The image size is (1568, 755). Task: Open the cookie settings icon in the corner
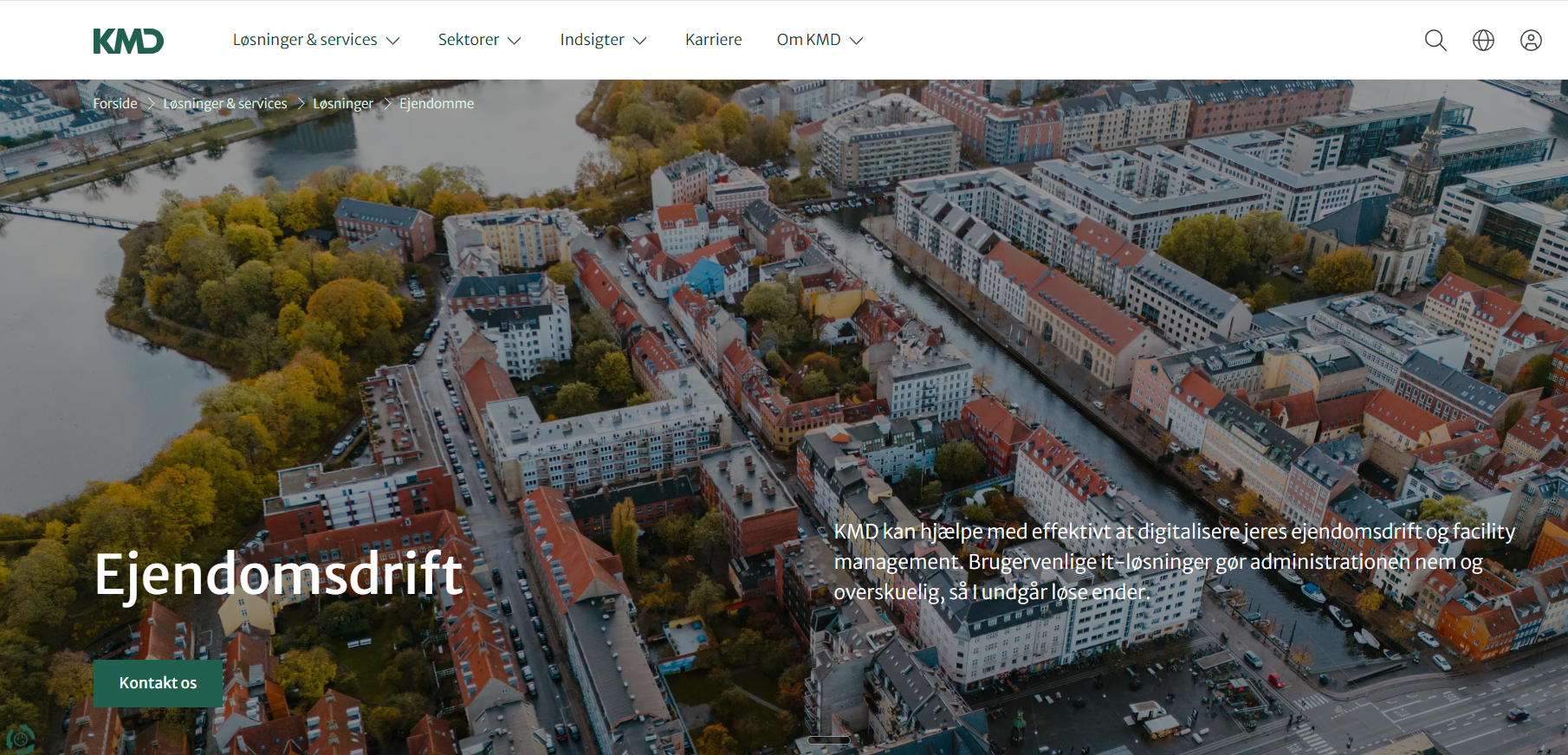19,738
